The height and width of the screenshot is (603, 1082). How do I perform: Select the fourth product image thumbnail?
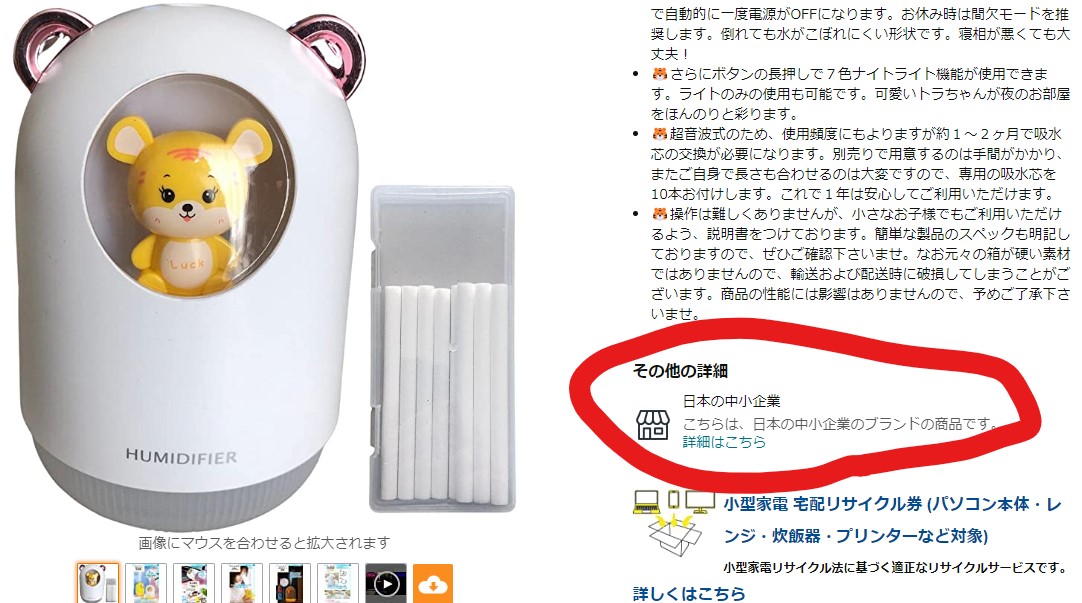(242, 584)
